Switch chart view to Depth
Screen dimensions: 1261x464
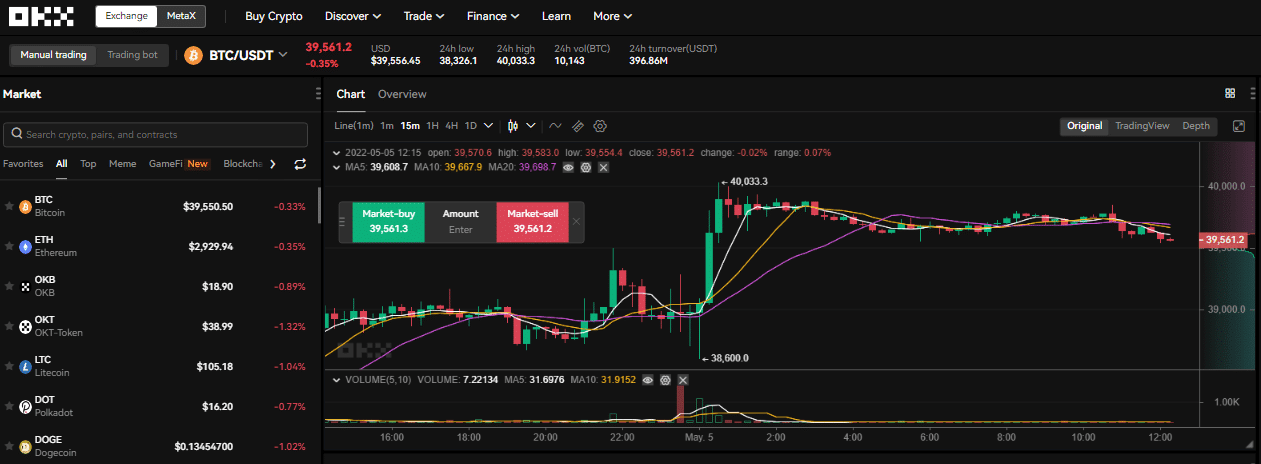coord(1195,126)
